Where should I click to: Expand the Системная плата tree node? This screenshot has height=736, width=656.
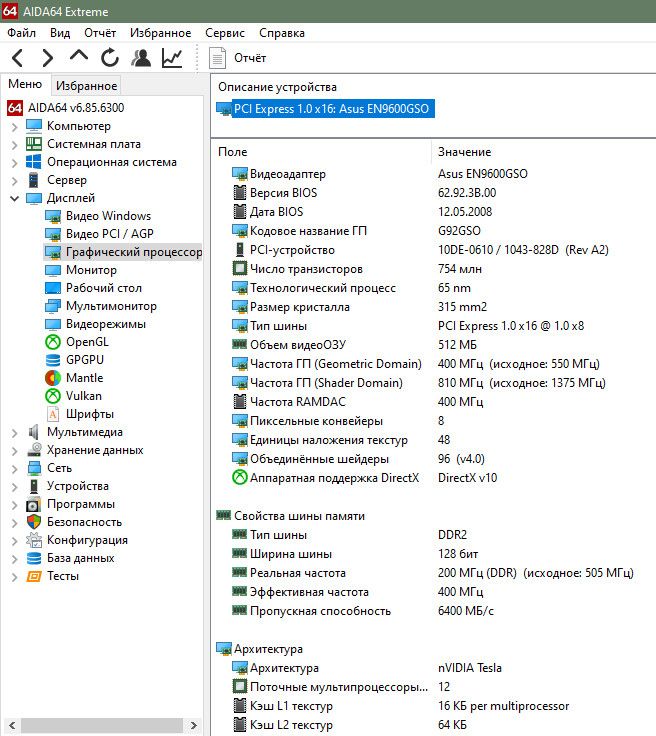coord(14,145)
